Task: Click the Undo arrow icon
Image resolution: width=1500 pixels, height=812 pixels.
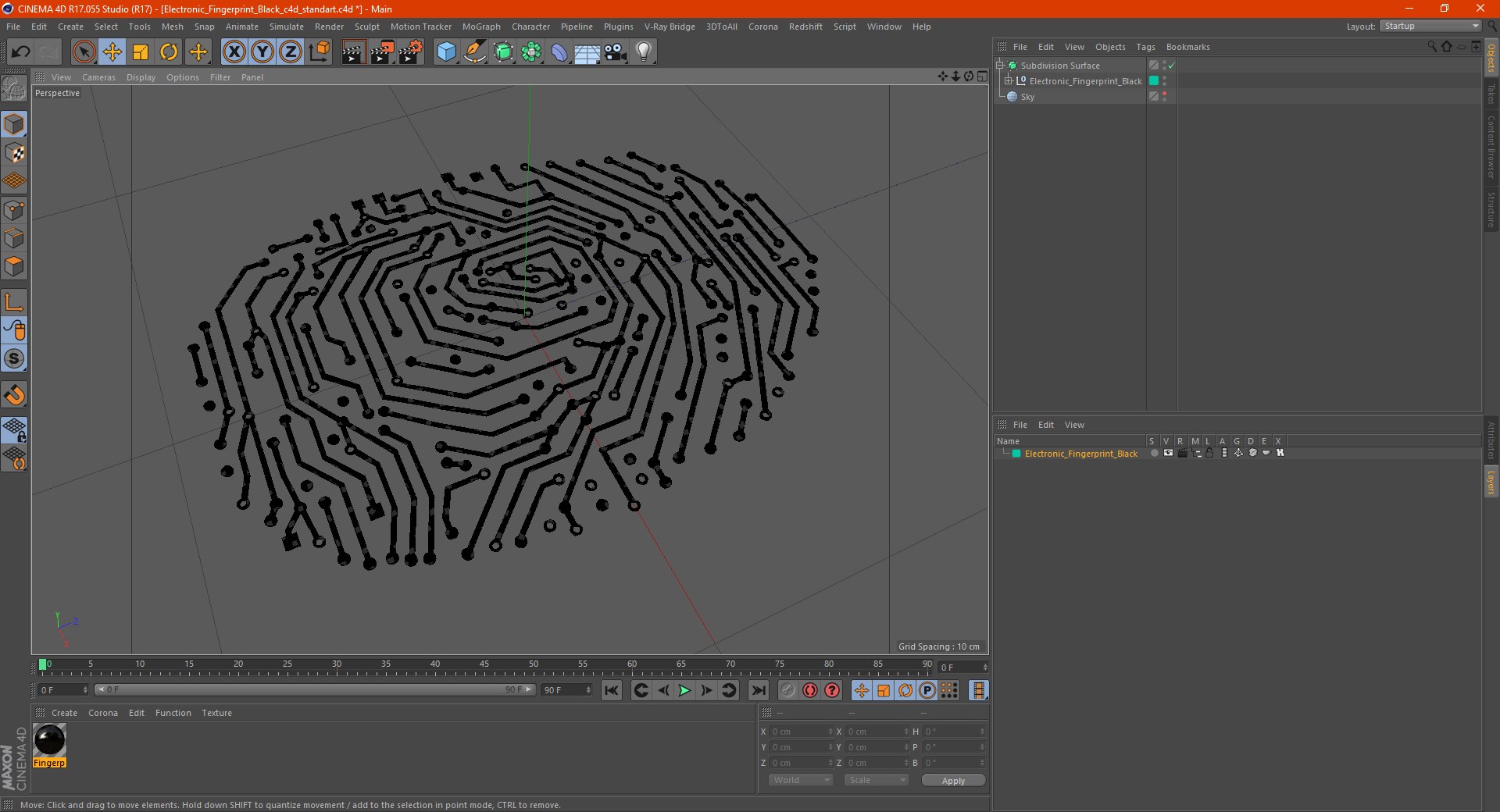Action: pos(21,52)
